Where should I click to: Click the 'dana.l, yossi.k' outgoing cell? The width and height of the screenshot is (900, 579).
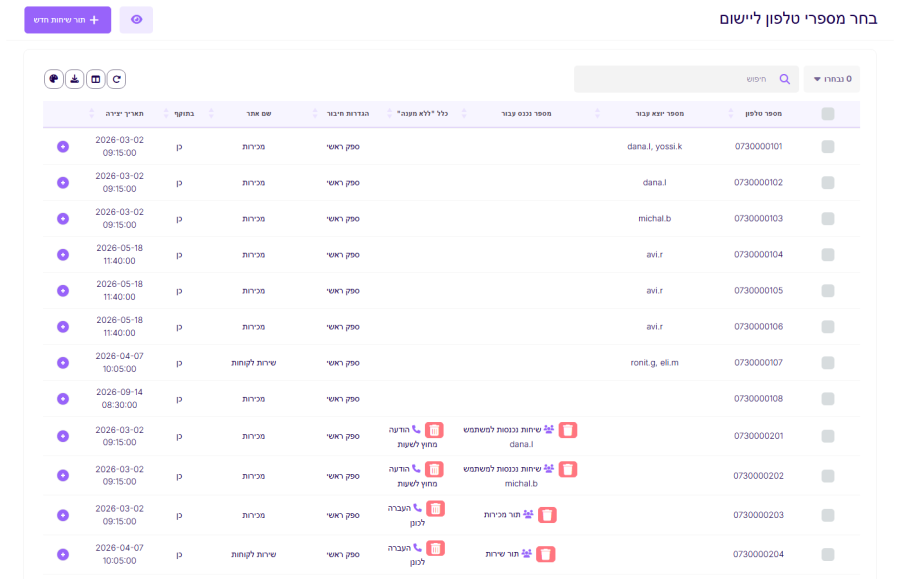(654, 146)
